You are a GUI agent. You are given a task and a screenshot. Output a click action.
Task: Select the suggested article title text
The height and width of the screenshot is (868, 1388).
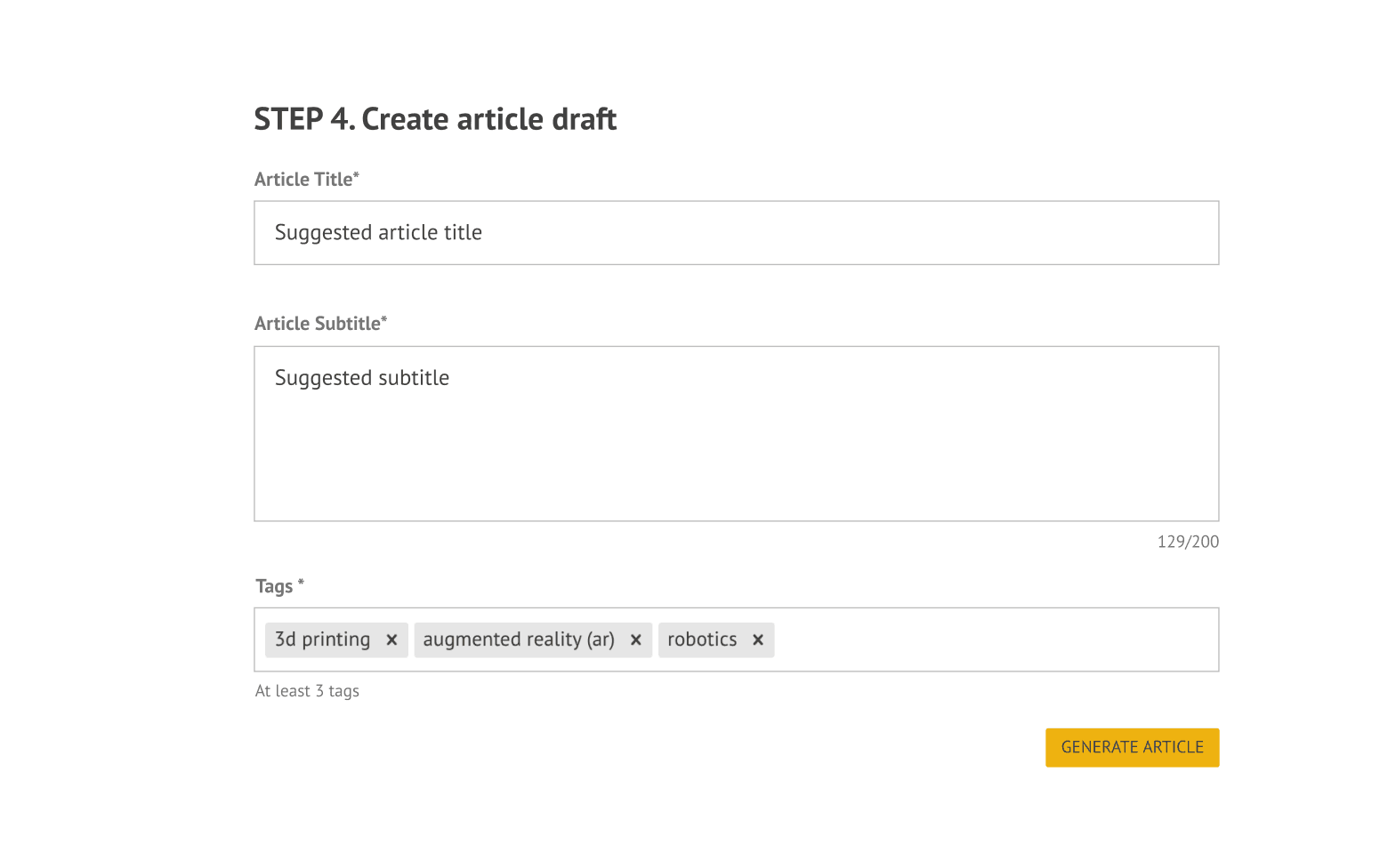377,232
